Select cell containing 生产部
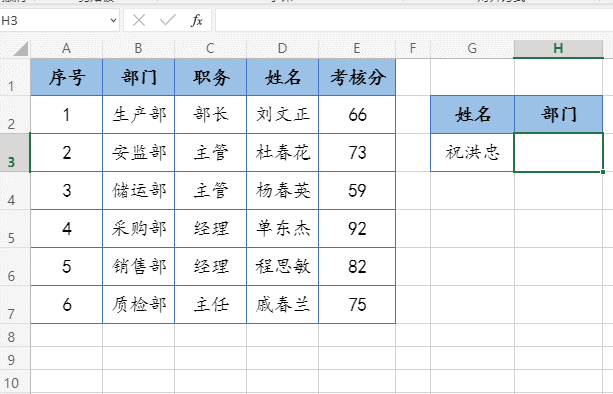The width and height of the screenshot is (613, 394). (x=138, y=115)
